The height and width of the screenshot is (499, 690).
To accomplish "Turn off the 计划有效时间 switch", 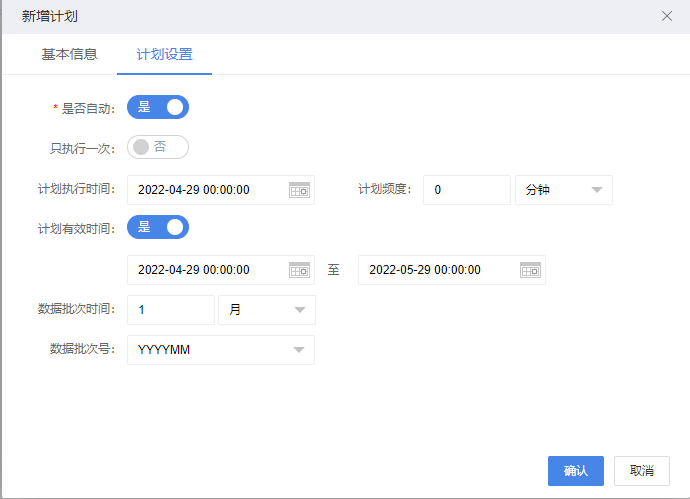I will pyautogui.click(x=158, y=227).
